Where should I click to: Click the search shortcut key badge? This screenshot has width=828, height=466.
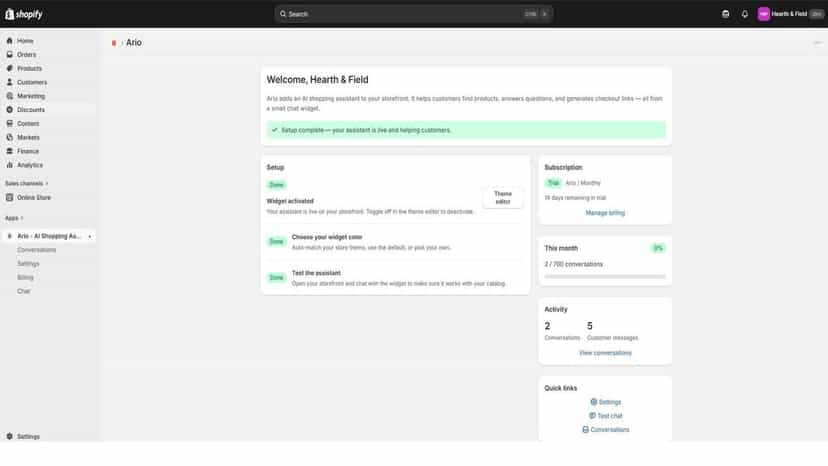pos(531,14)
